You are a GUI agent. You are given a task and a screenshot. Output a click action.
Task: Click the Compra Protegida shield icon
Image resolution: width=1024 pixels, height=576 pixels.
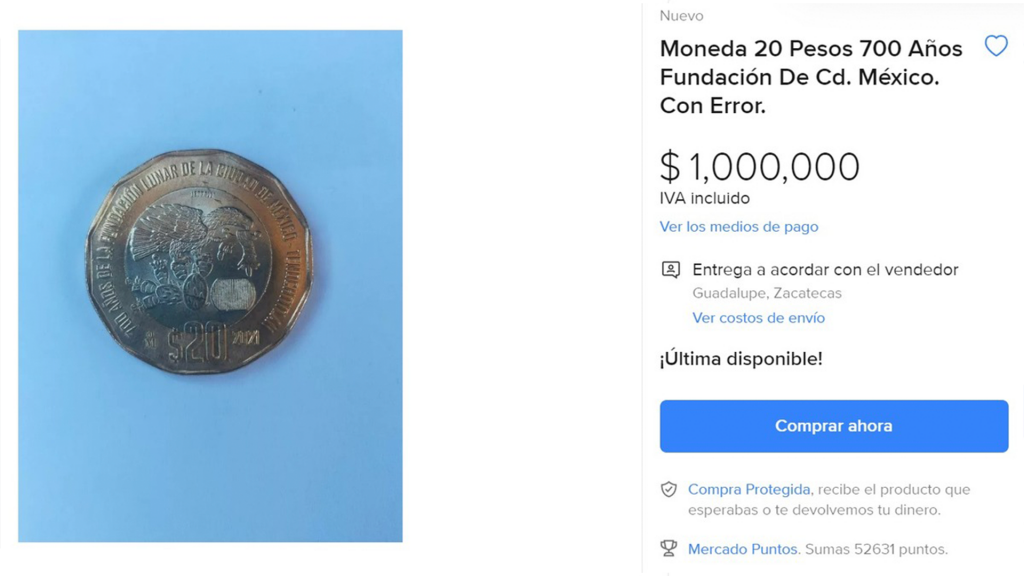coord(669,489)
